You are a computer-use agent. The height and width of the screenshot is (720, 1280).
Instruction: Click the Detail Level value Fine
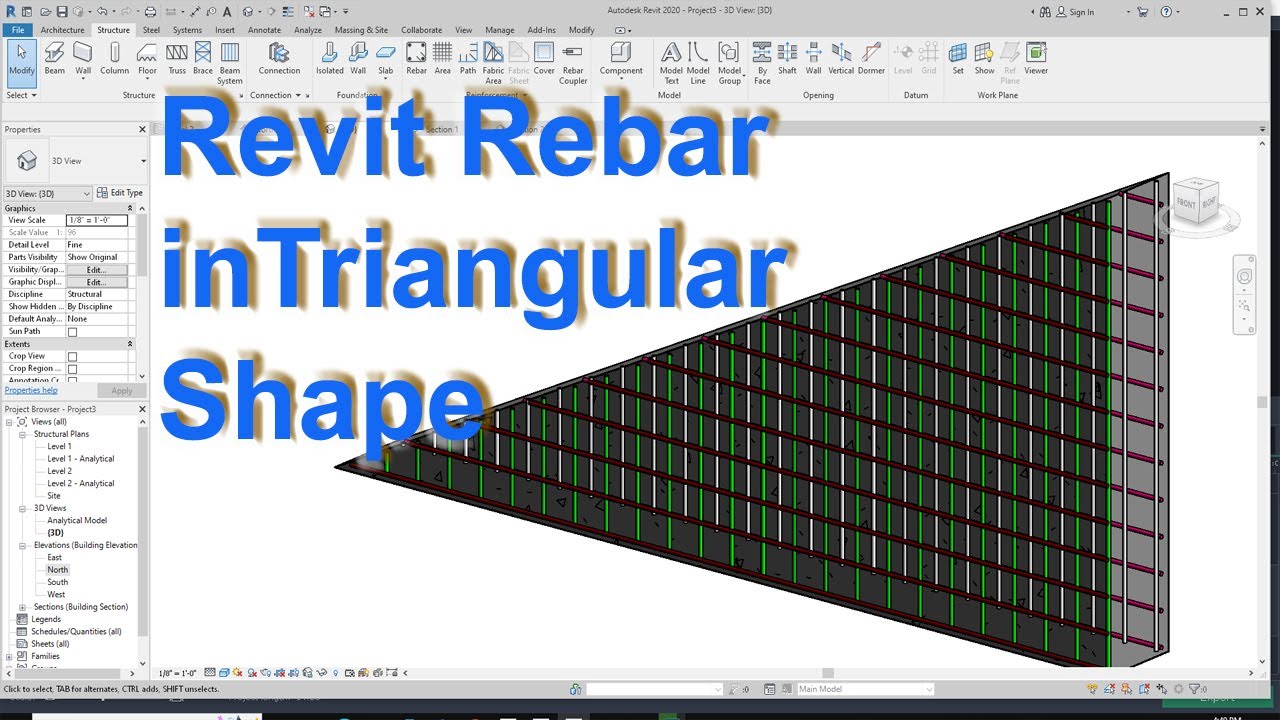tap(98, 245)
